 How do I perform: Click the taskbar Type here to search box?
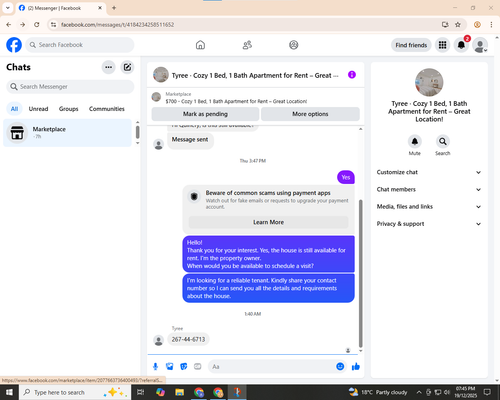pos(75,392)
